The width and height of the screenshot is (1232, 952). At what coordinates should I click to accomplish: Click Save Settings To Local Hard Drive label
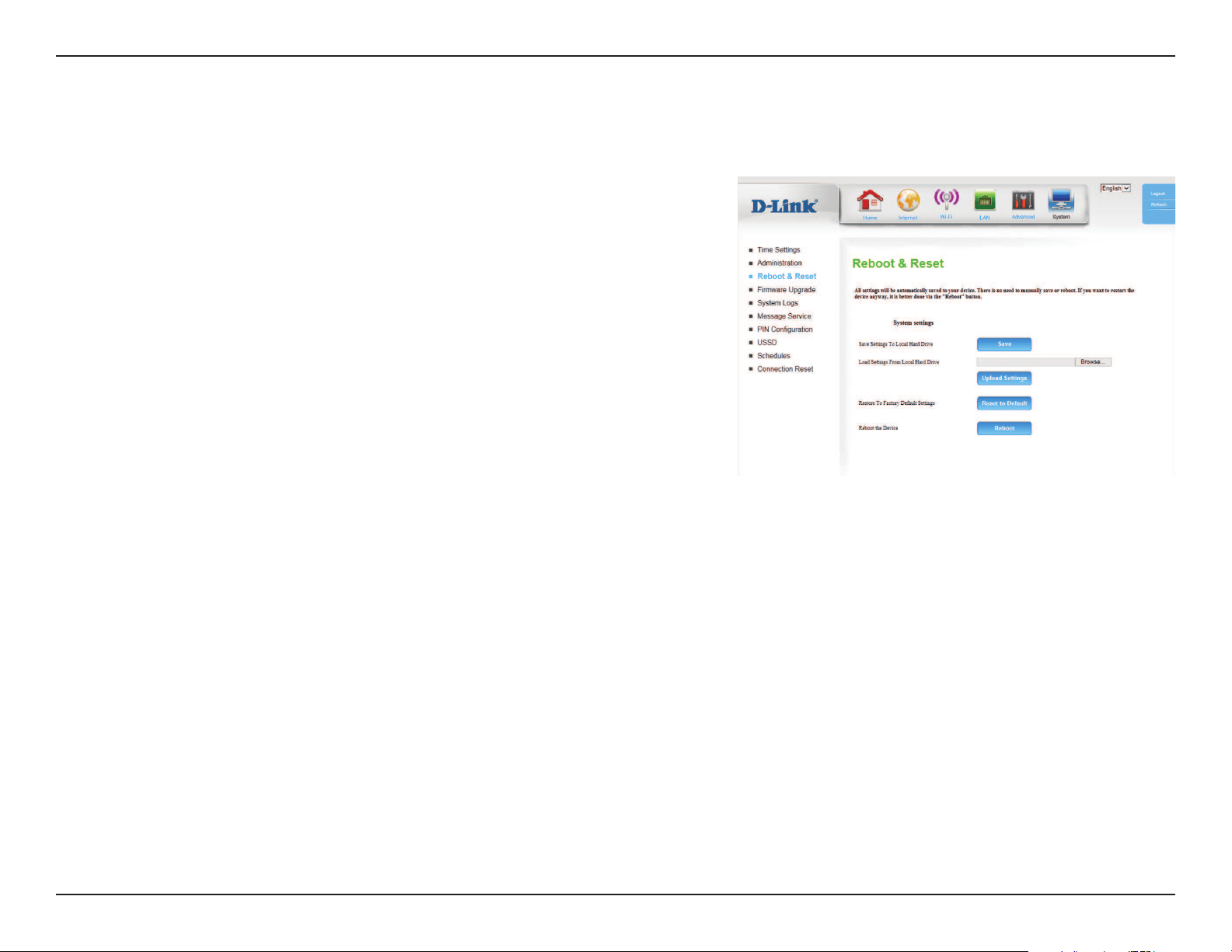[895, 343]
